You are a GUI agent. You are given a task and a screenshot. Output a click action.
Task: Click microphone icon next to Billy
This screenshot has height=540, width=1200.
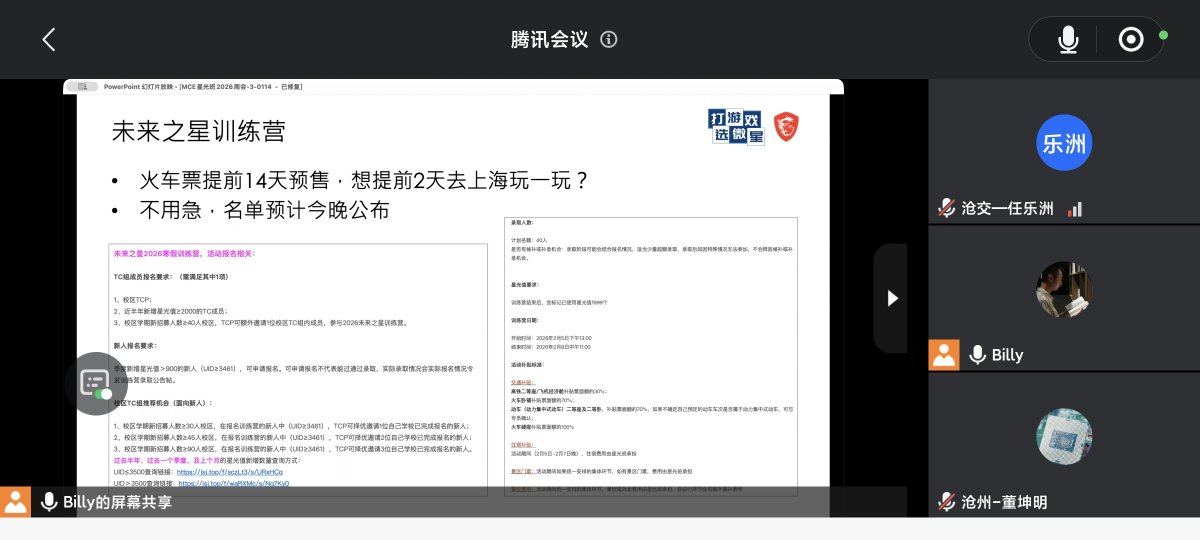click(x=977, y=355)
